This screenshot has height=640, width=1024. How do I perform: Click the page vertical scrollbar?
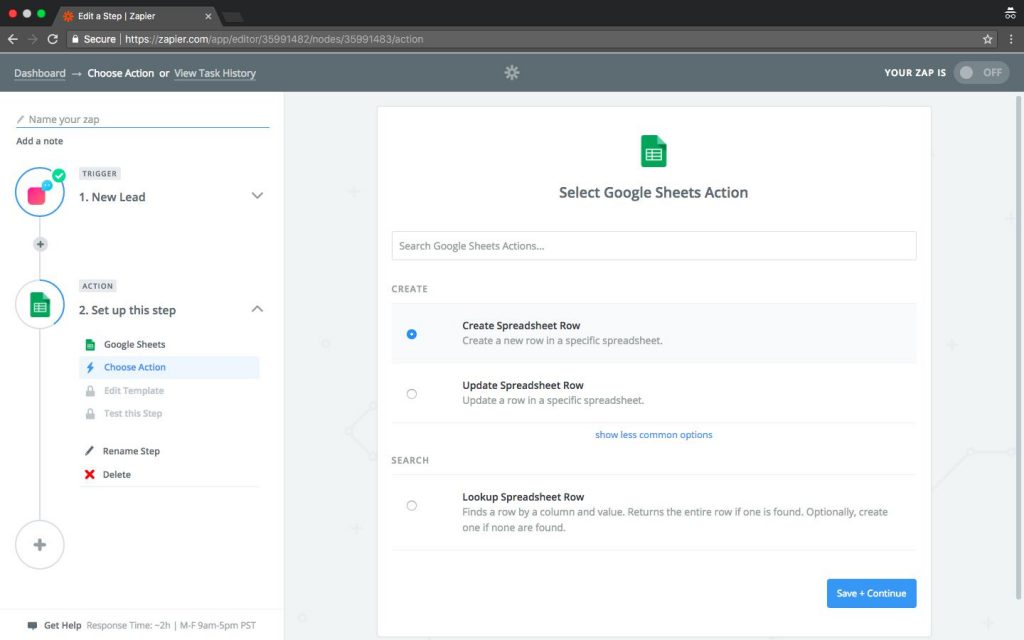1018,346
